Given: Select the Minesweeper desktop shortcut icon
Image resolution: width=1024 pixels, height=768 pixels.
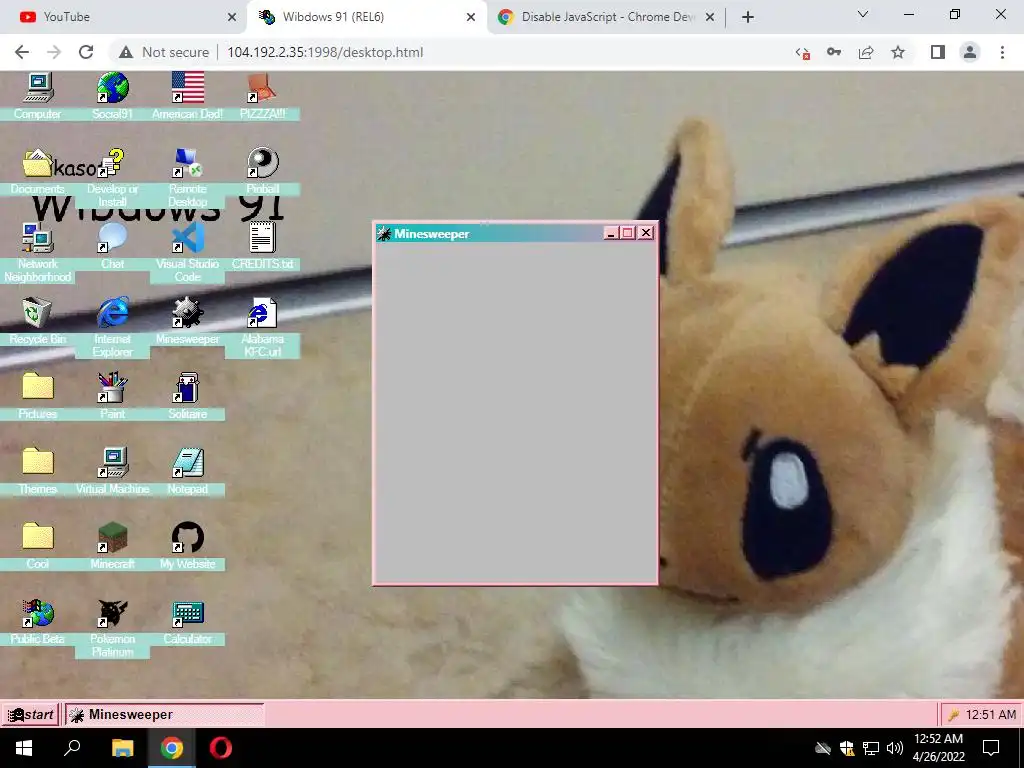Looking at the screenshot, I should click(187, 313).
